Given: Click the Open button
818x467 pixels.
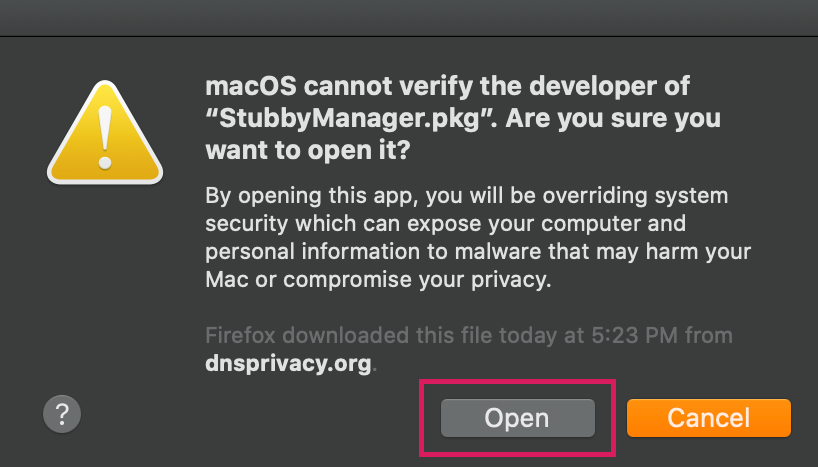Looking at the screenshot, I should pos(518,418).
